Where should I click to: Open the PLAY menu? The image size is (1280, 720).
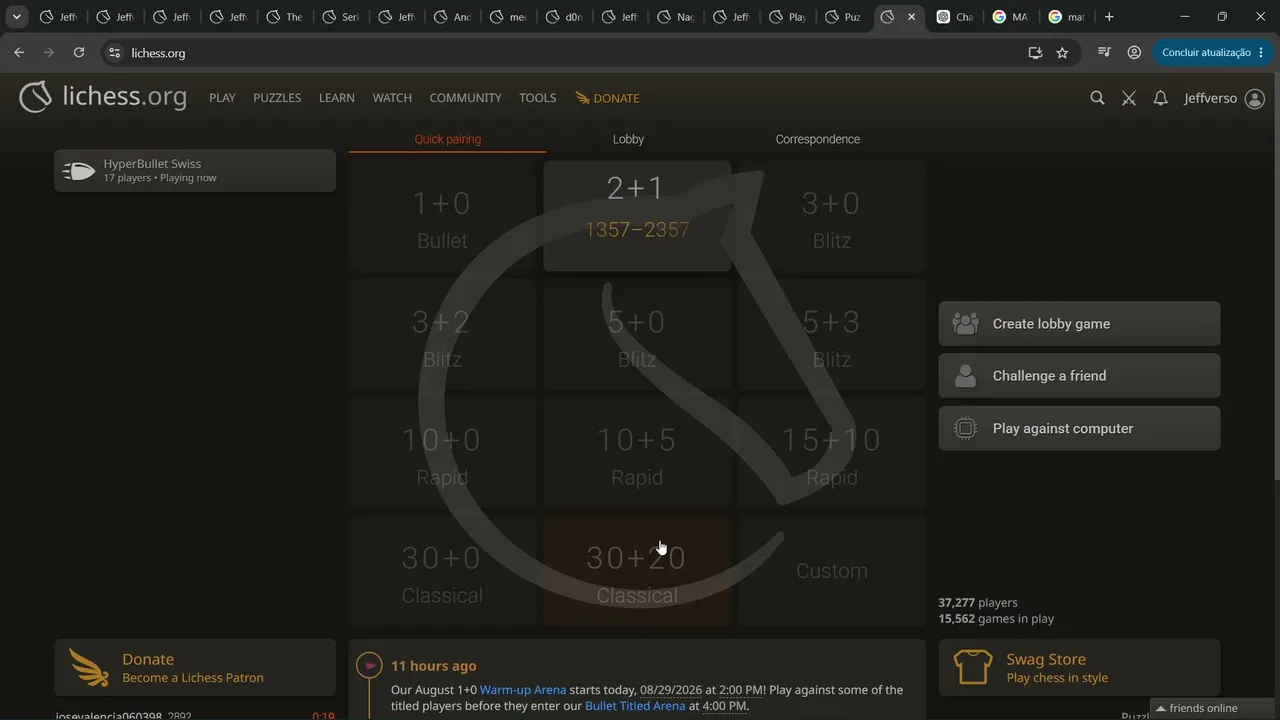click(222, 98)
